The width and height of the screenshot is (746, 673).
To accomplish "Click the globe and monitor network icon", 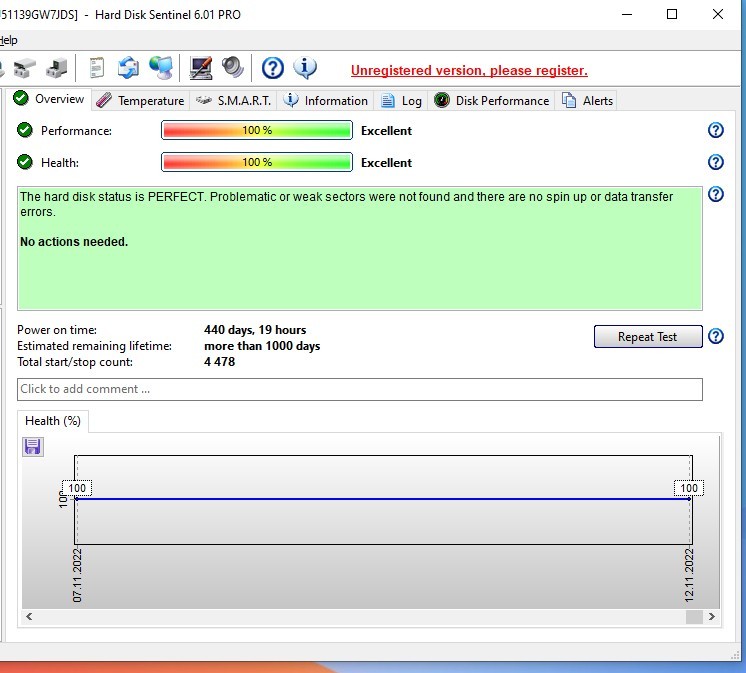I will 161,68.
